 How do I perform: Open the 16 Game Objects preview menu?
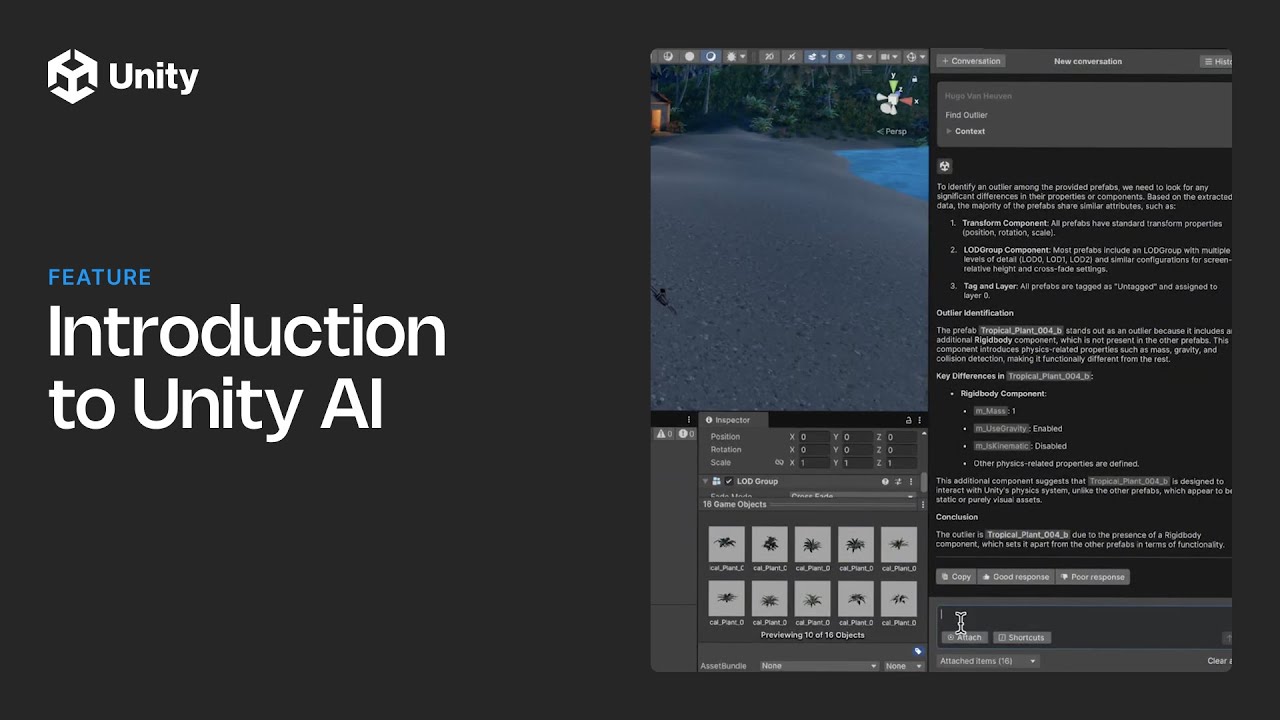pos(923,504)
